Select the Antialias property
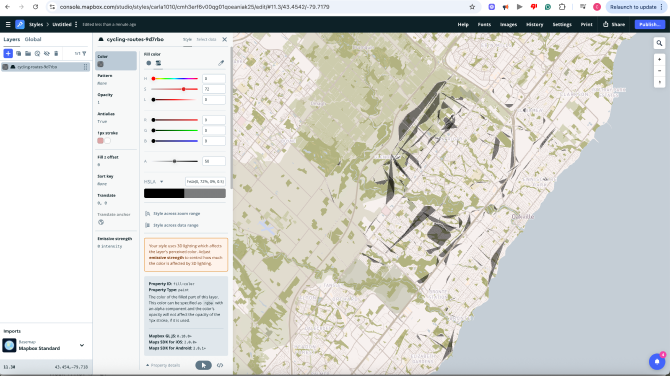Screen dimensions: 670x376 point(116,118)
